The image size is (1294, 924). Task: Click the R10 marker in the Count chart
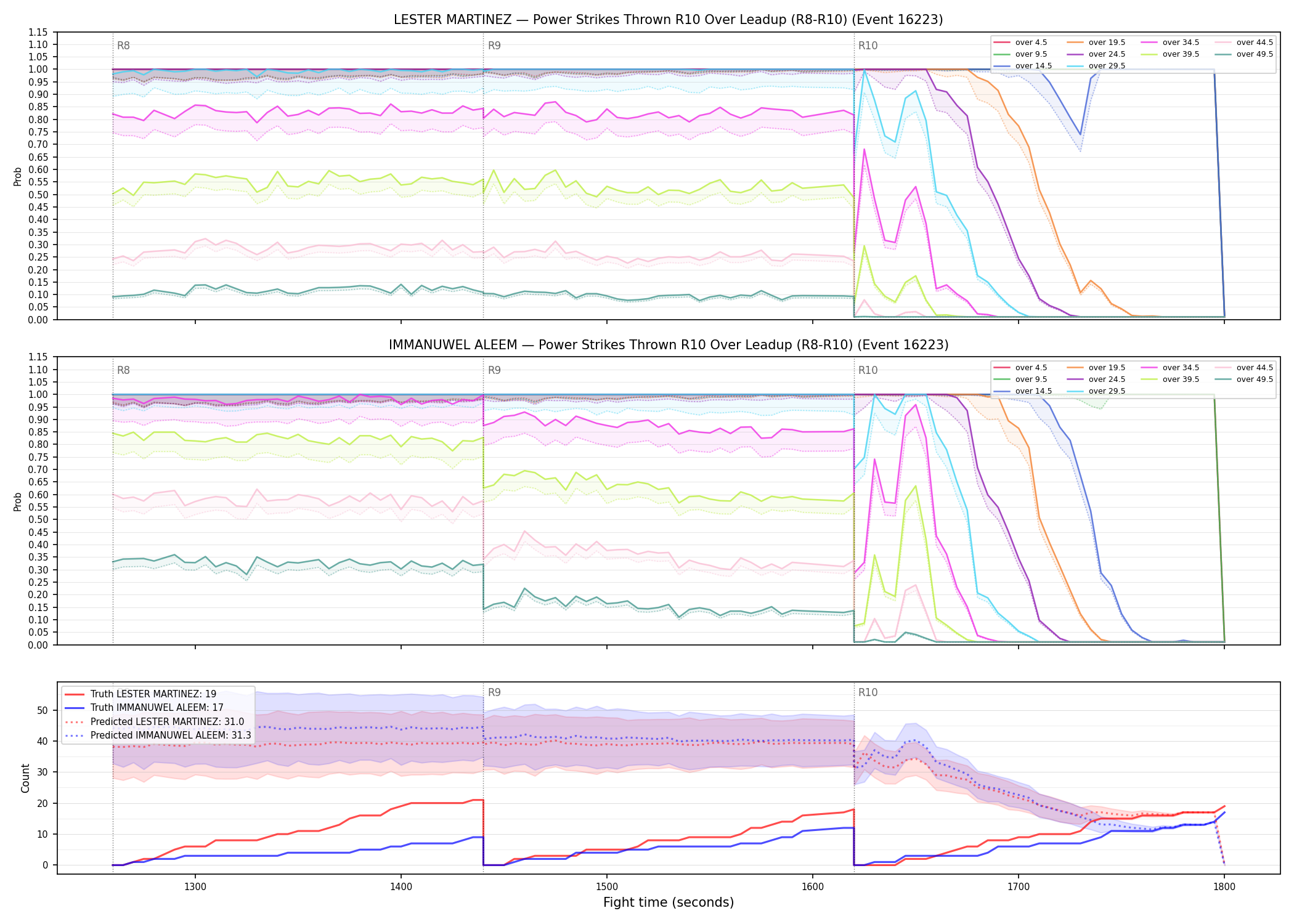point(868,692)
